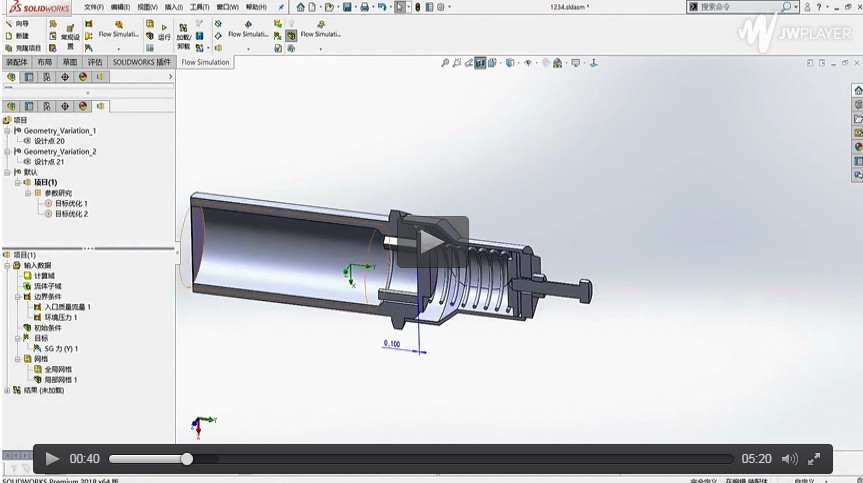Collapse the Geometry_Variation_1 tree node
863x483 pixels.
click(7, 131)
